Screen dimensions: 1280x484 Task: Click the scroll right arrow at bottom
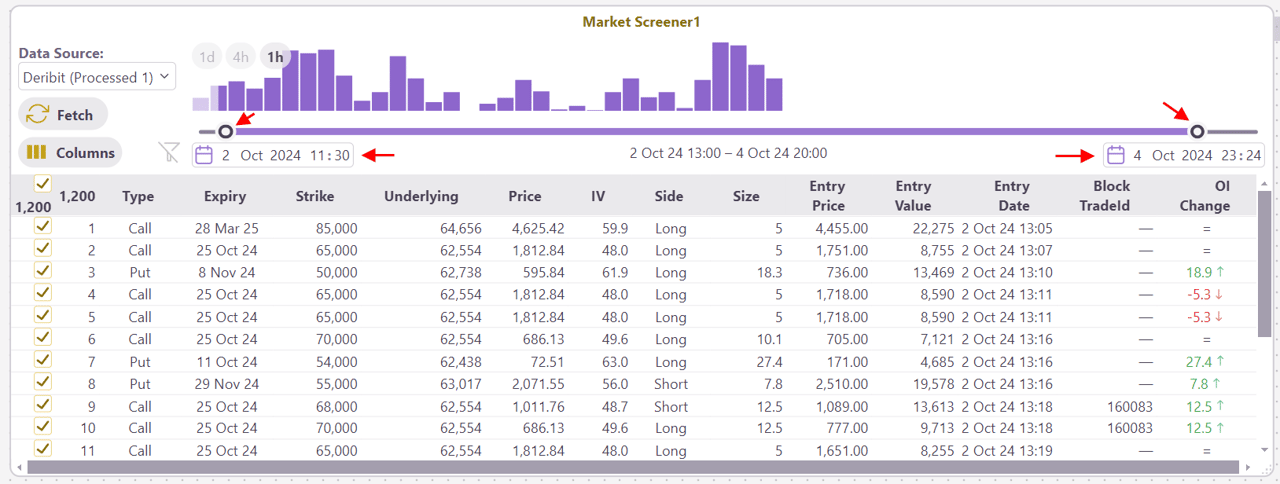coord(1249,467)
